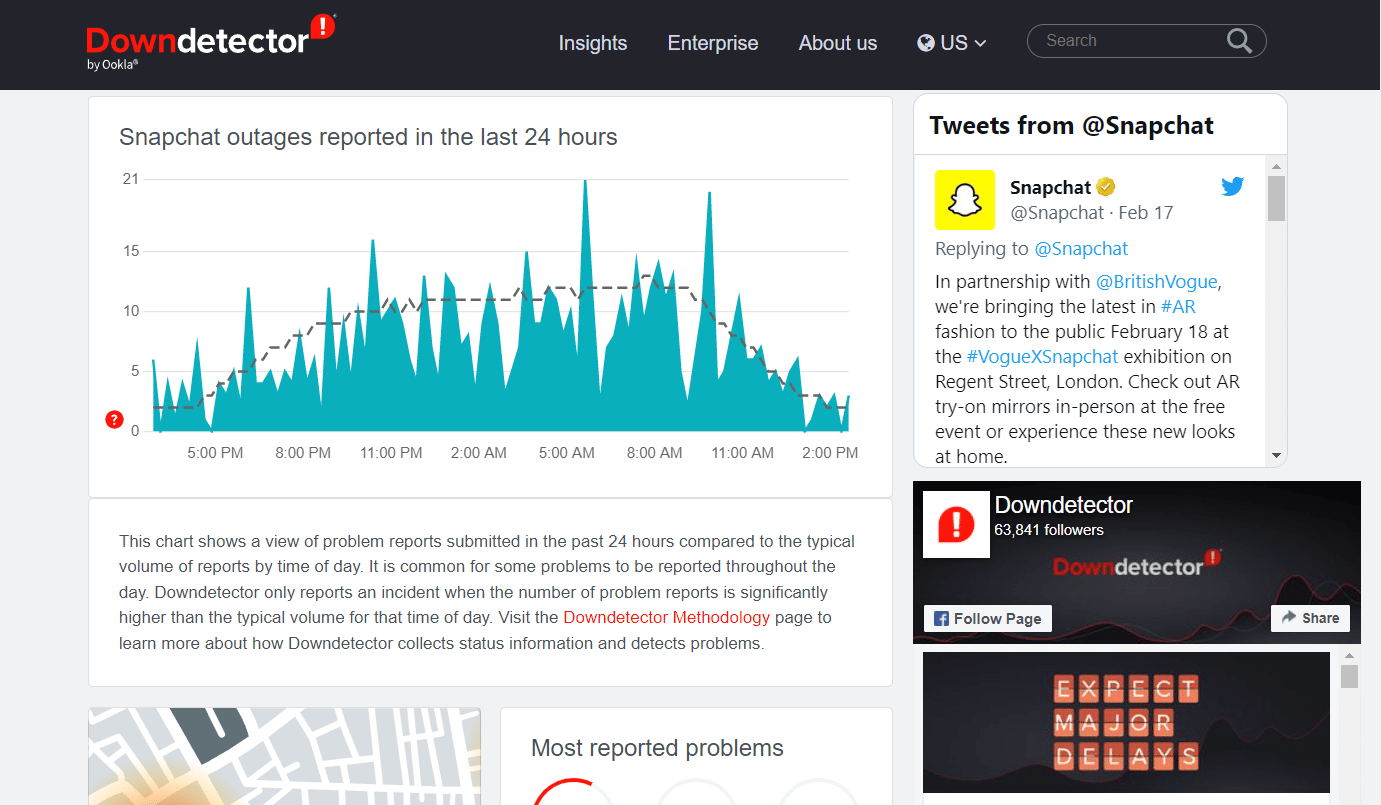Viewport: 1381px width, 805px height.
Task: Click the Downdetector Facebook page title
Action: coord(1064,505)
